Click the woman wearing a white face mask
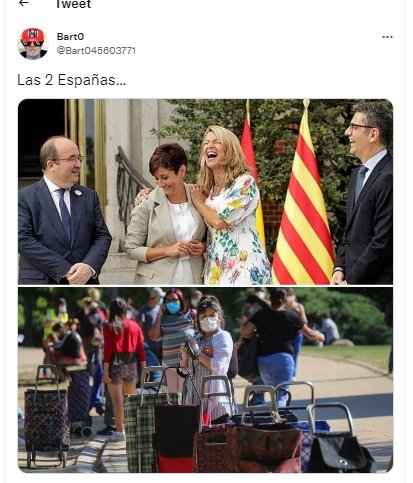This screenshot has width=413, height=483. coord(208,355)
